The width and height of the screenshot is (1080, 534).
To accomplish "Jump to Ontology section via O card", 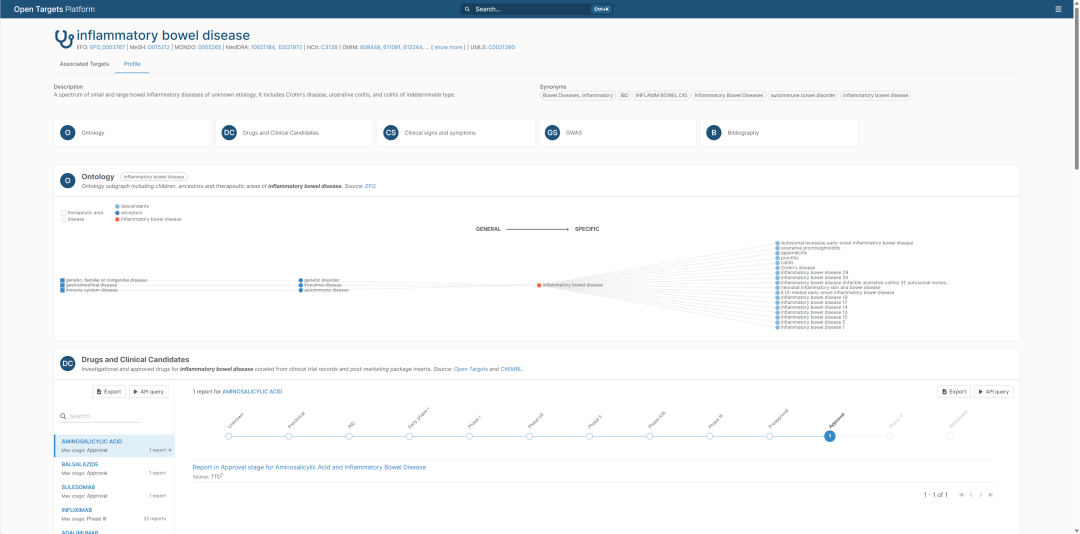I will tap(133, 132).
